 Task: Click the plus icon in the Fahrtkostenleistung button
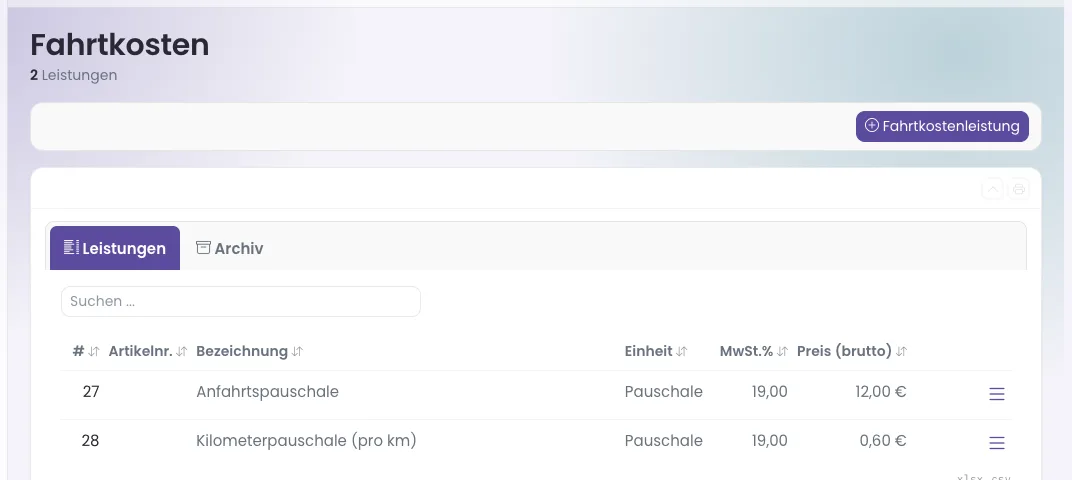pos(872,126)
